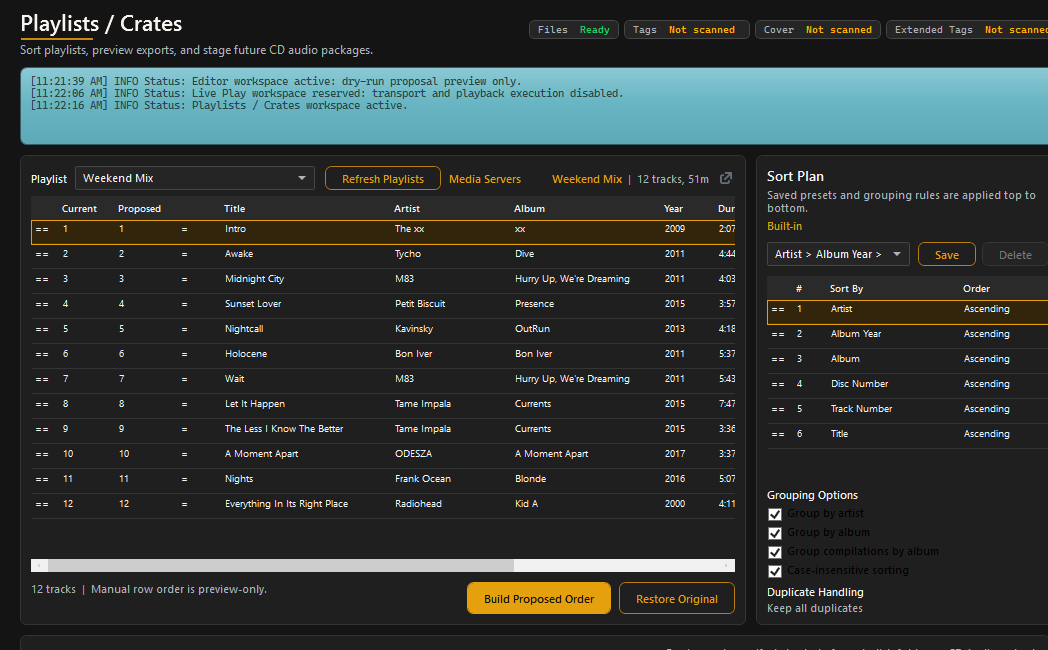
Task: Click the Sort By column header
Action: click(846, 289)
